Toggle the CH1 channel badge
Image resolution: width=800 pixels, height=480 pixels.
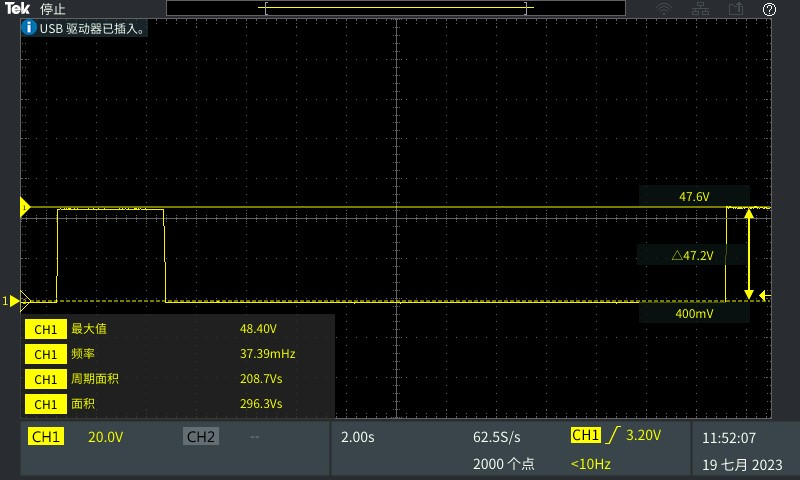(46, 437)
